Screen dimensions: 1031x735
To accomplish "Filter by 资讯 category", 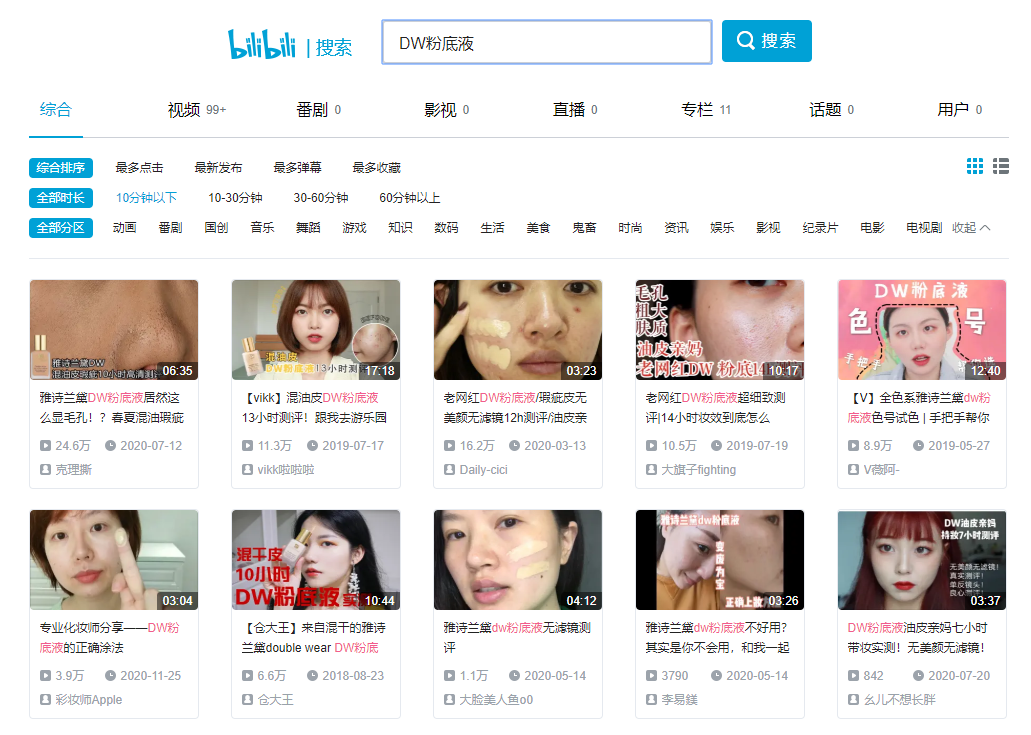I will pyautogui.click(x=677, y=228).
